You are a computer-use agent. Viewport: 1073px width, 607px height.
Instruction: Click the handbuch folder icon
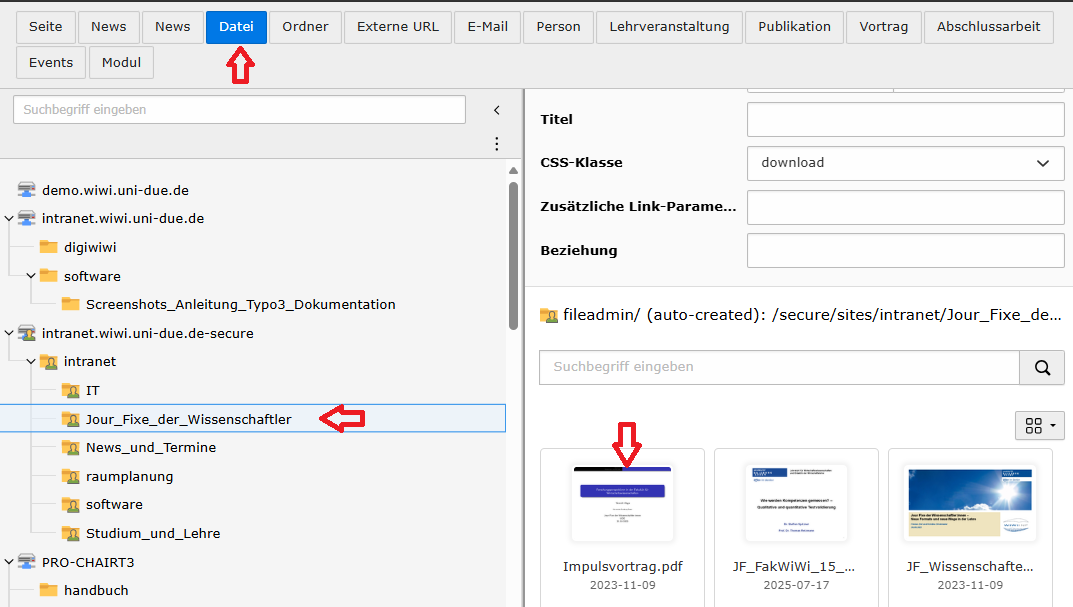(x=48, y=590)
